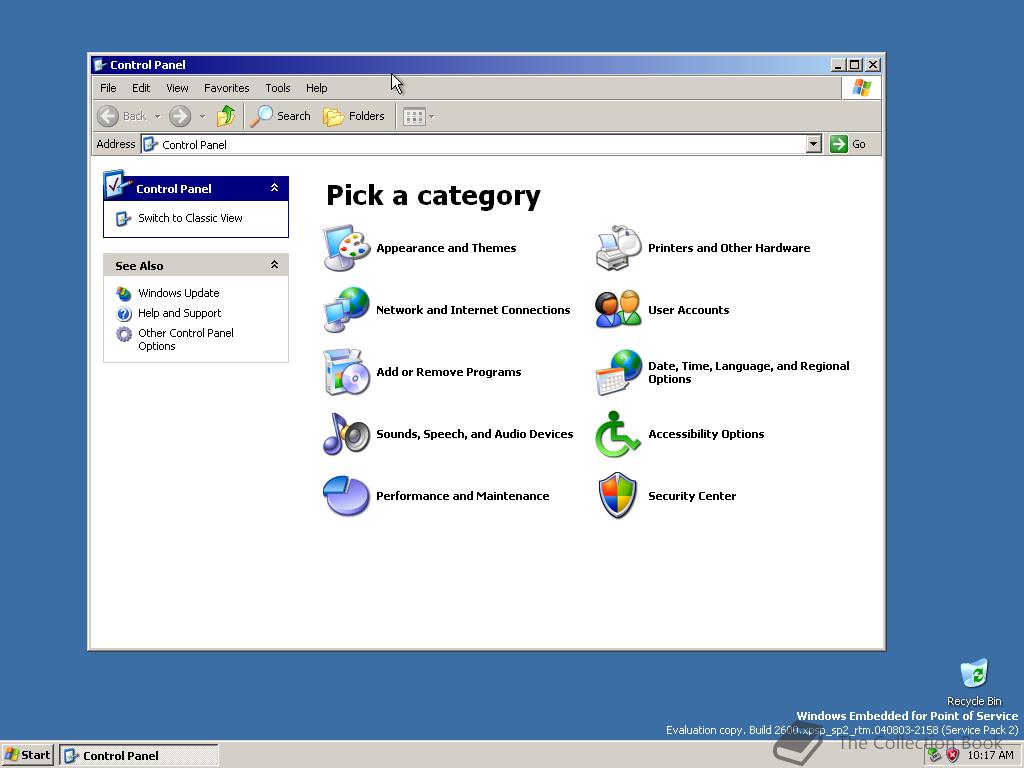This screenshot has height=768, width=1024.
Task: Open Printers and Other Hardware icon
Action: click(x=618, y=248)
